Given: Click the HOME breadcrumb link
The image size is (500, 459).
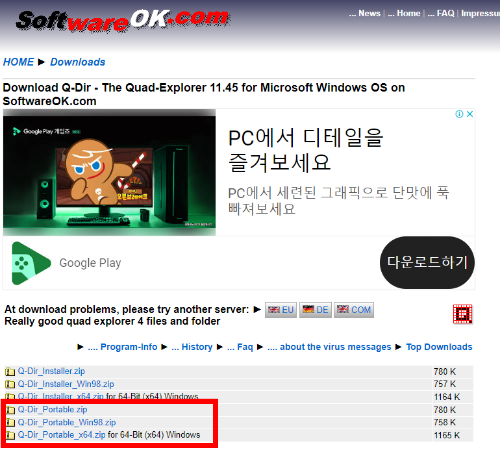Looking at the screenshot, I should (18, 62).
